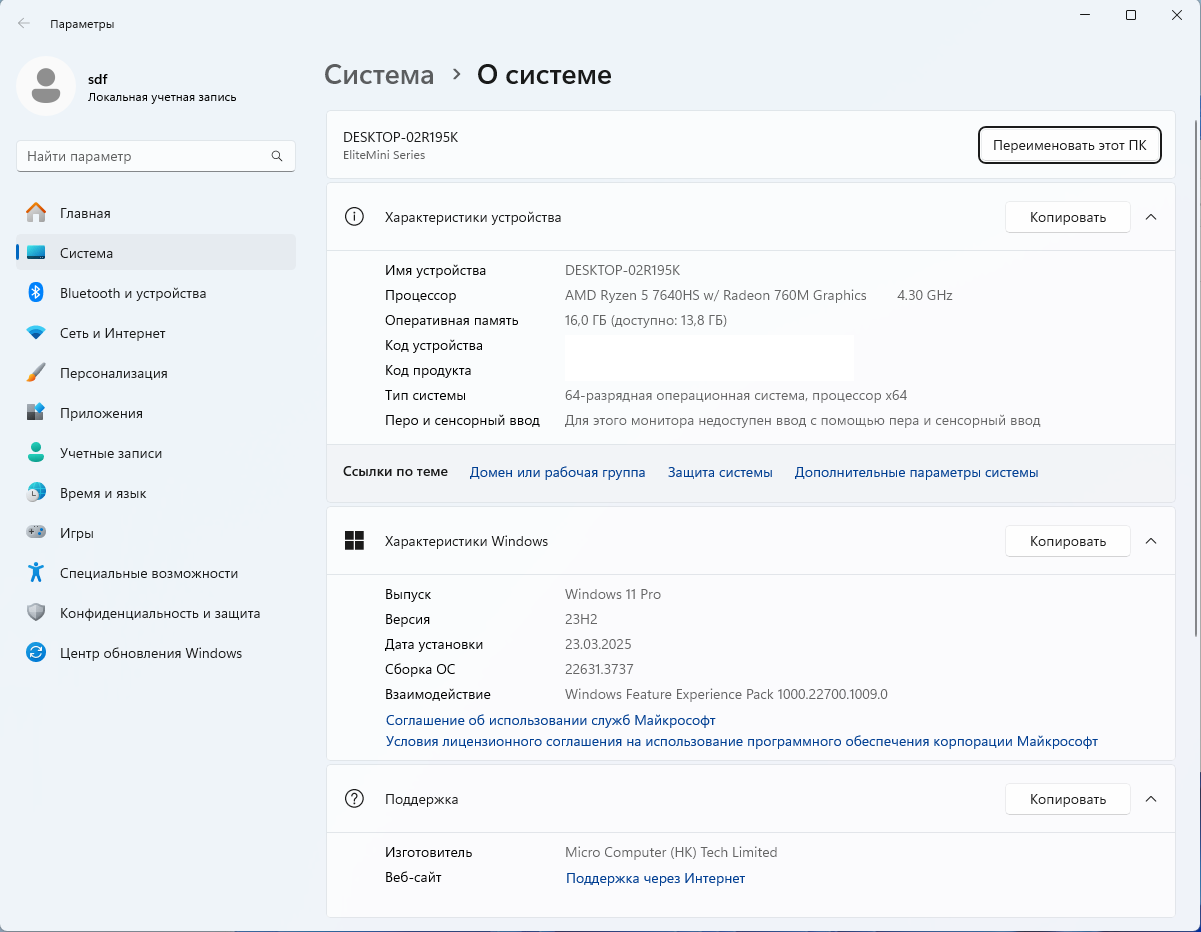
Task: Click the Wi-Fi network icon in sidebar
Action: point(36,333)
